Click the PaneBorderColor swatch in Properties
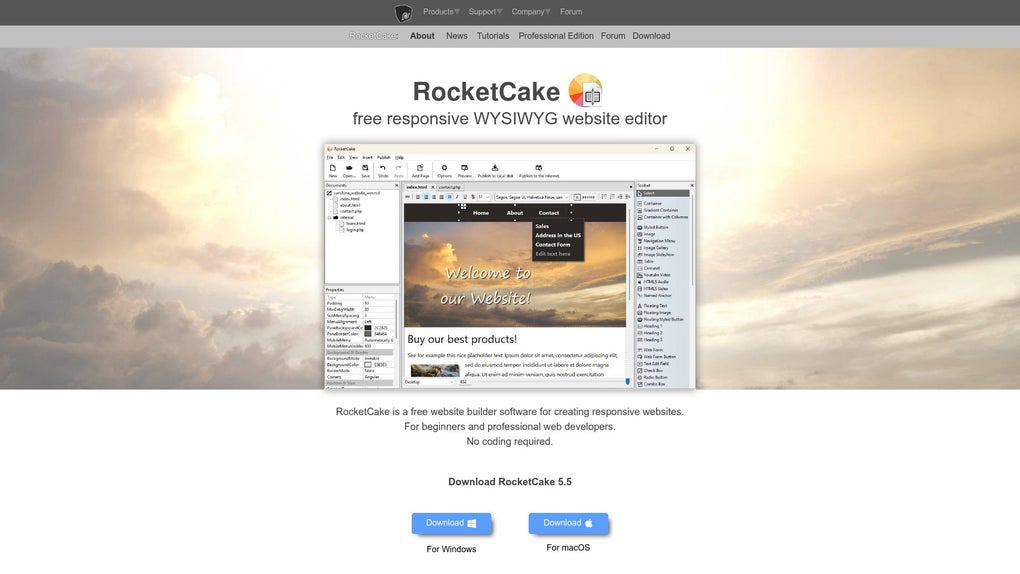Screen dimensions: 1020x574 click(x=368, y=334)
